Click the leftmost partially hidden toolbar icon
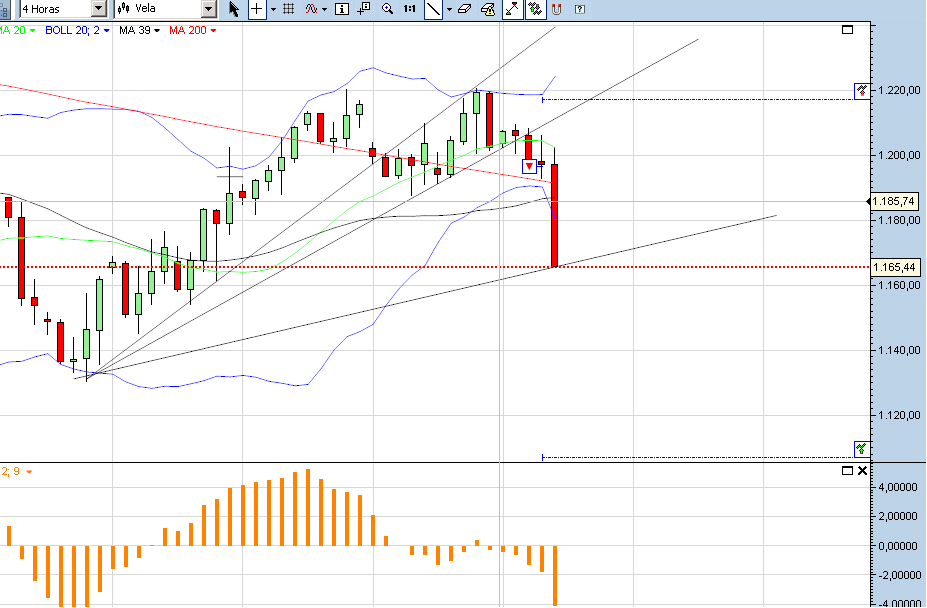927x608 pixels. [x=4, y=9]
